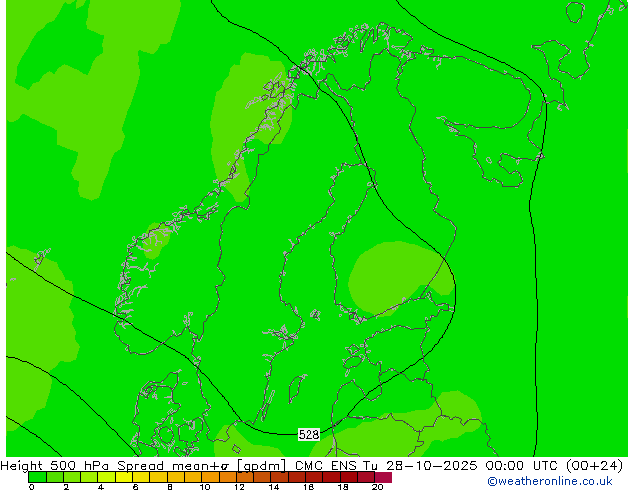The image size is (634, 490).
Task: Select the legend swatch for 0–1 gpdm
Action: (x=37, y=477)
